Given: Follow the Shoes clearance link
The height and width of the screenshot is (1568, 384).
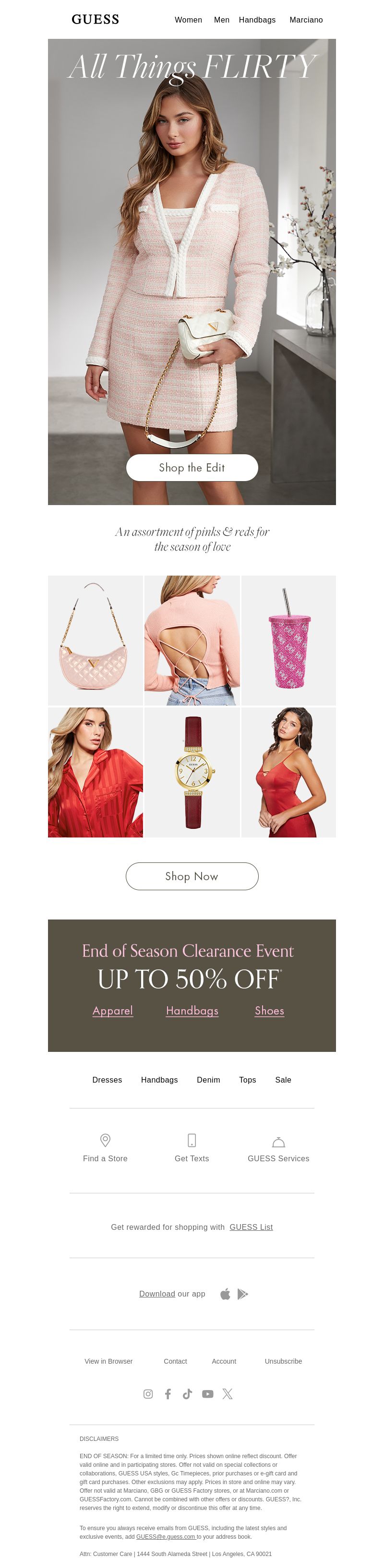Looking at the screenshot, I should (269, 1011).
